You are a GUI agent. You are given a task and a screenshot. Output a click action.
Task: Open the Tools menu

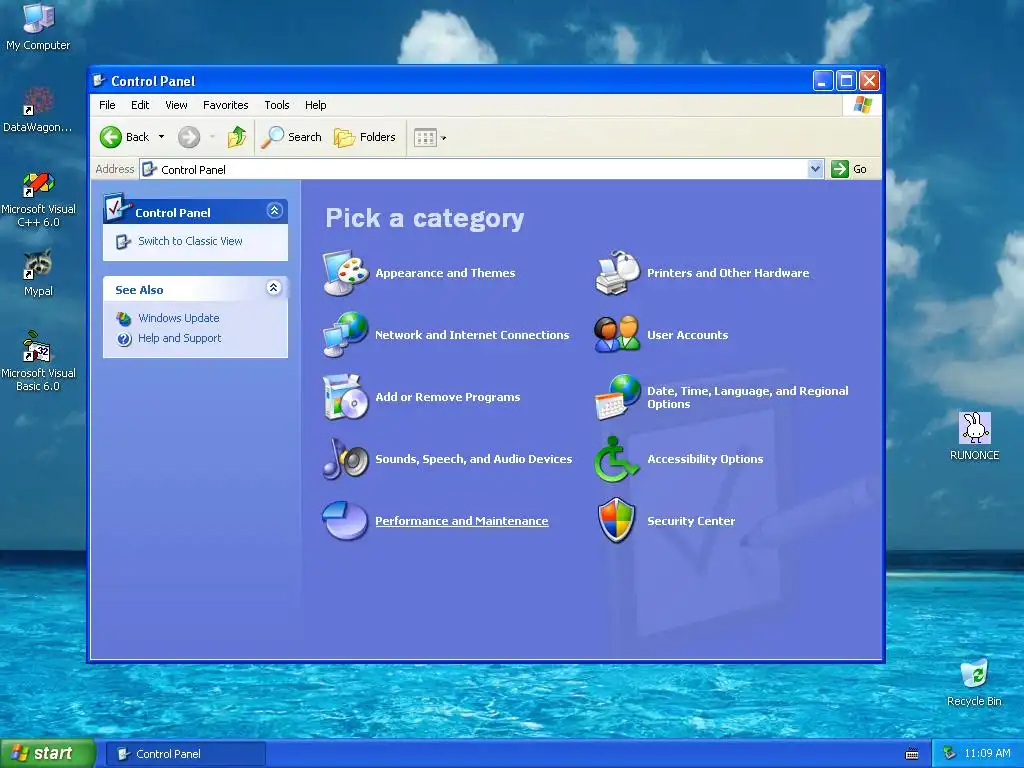(x=277, y=105)
